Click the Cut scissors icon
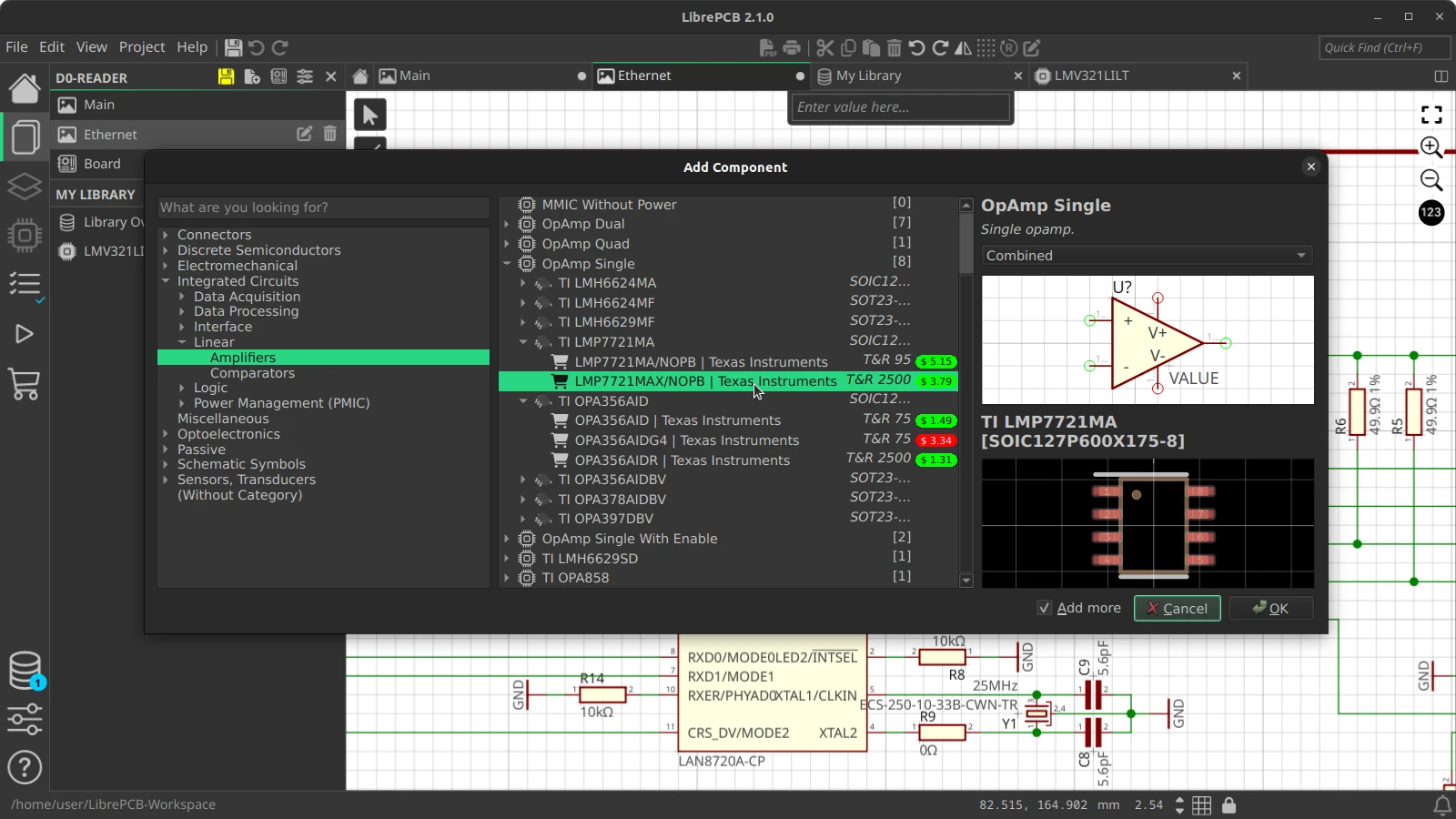 pyautogui.click(x=825, y=47)
